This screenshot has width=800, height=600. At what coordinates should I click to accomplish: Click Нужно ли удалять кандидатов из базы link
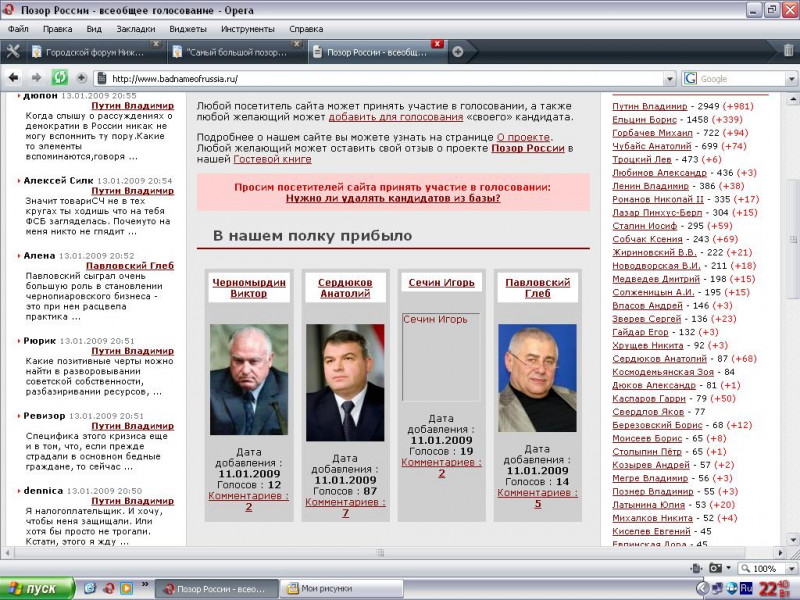pyautogui.click(x=393, y=198)
